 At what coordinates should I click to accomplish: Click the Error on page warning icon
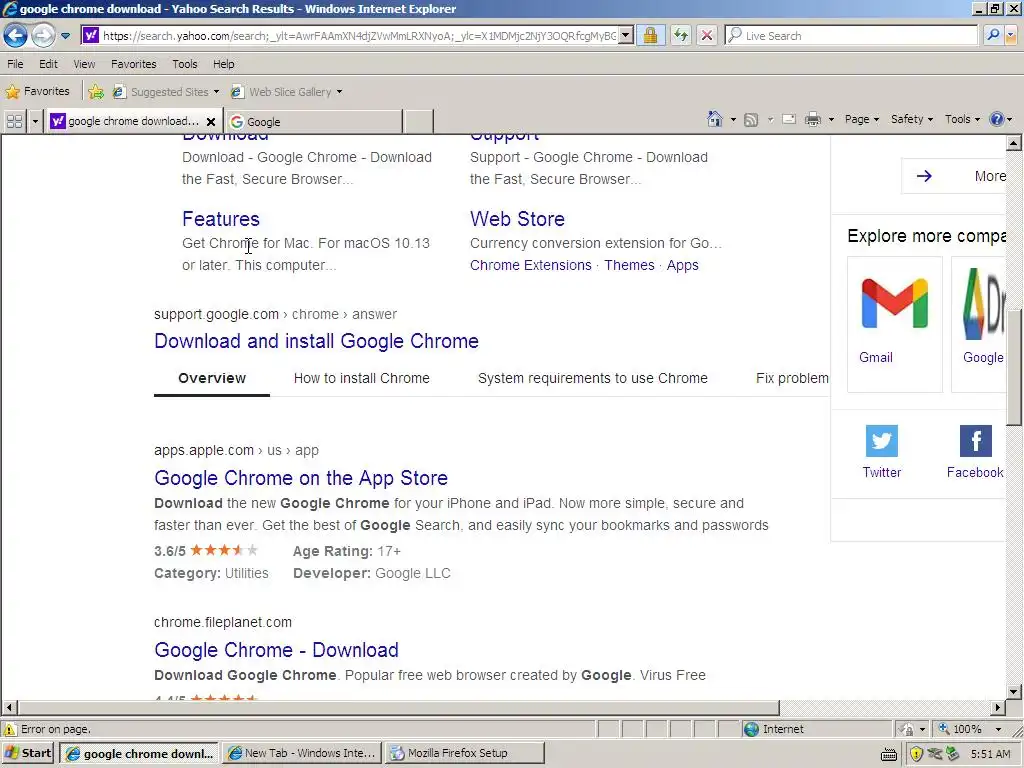point(10,729)
